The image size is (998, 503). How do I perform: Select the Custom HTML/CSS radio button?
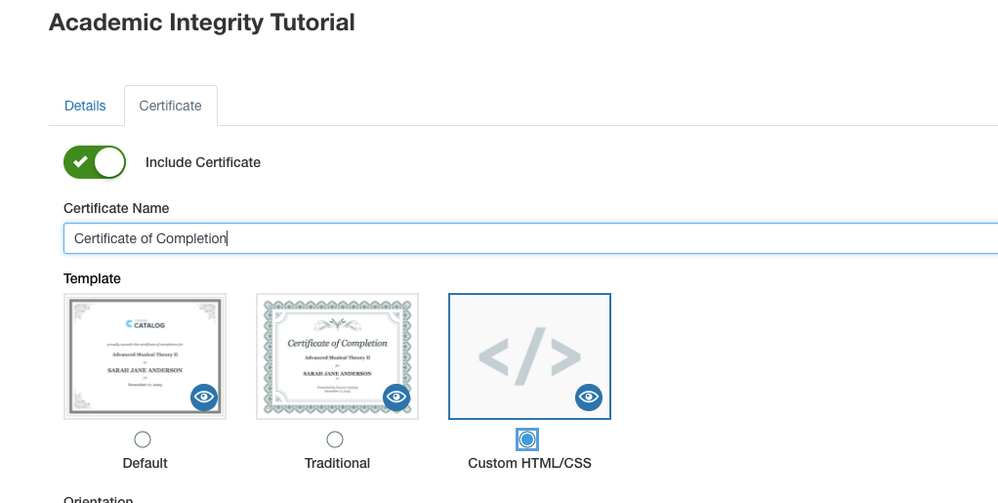(527, 439)
